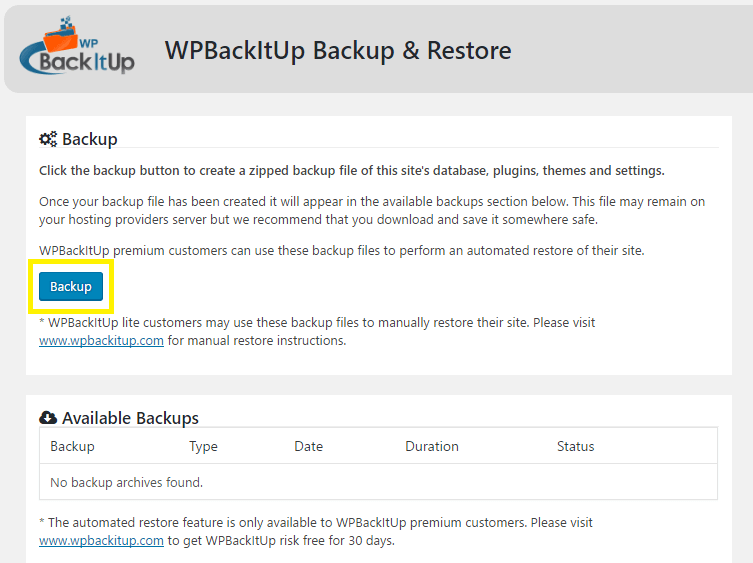Click the 'automated restore feature' footnote text
This screenshot has height=563, width=753.
click(x=316, y=531)
